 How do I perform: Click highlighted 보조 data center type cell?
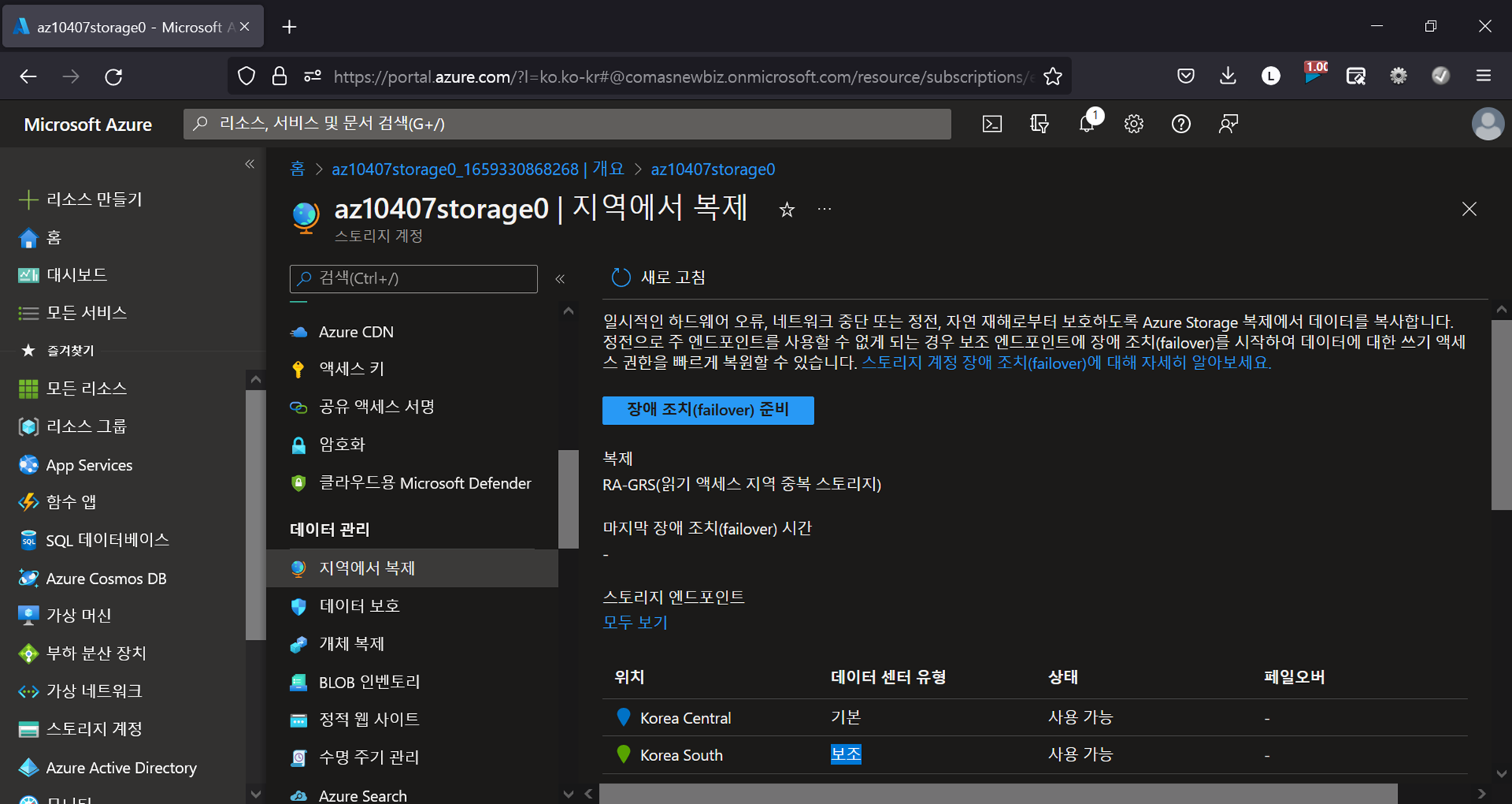coord(845,754)
